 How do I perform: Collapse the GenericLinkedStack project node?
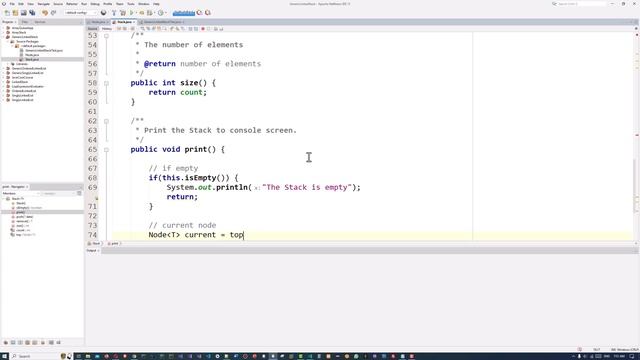coord(3,37)
